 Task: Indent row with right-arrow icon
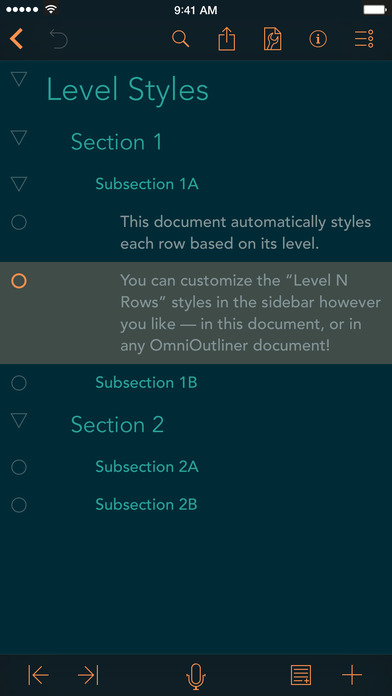pyautogui.click(x=88, y=675)
